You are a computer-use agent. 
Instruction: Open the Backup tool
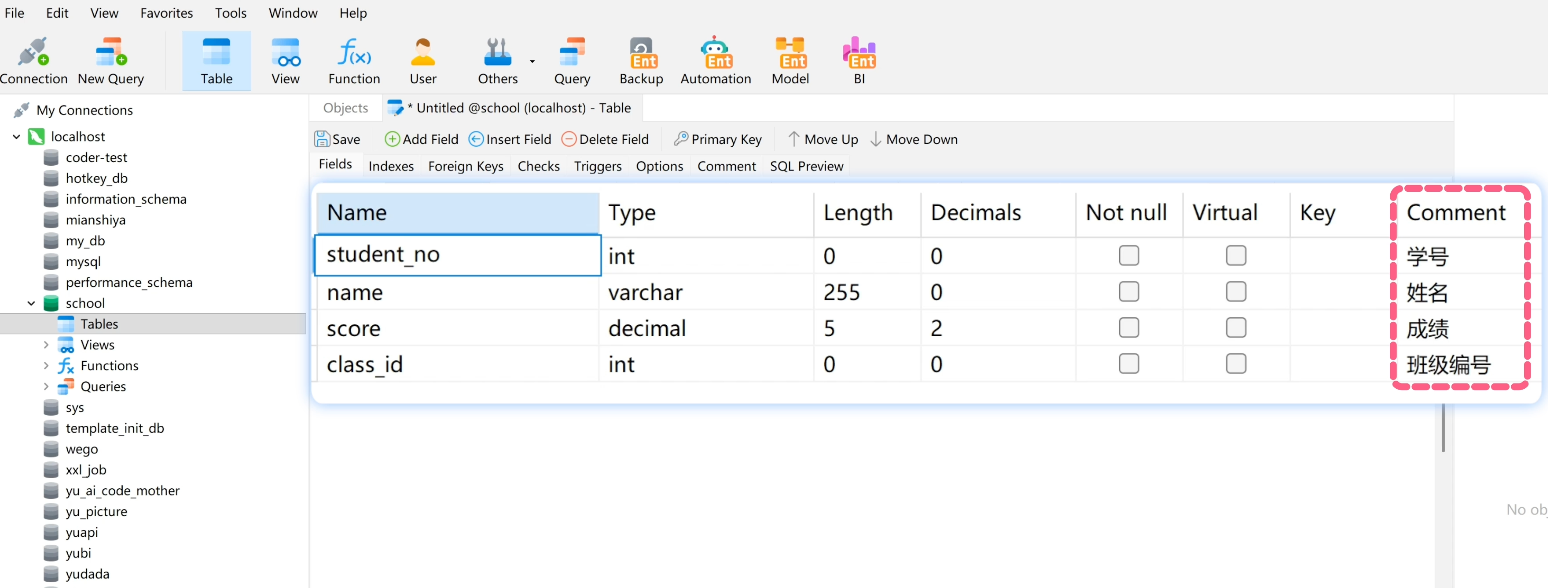pyautogui.click(x=641, y=60)
